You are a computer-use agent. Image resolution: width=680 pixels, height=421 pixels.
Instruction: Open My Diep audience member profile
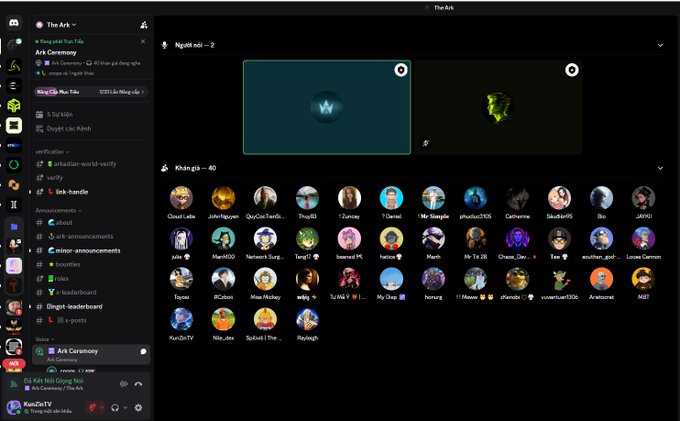point(391,284)
